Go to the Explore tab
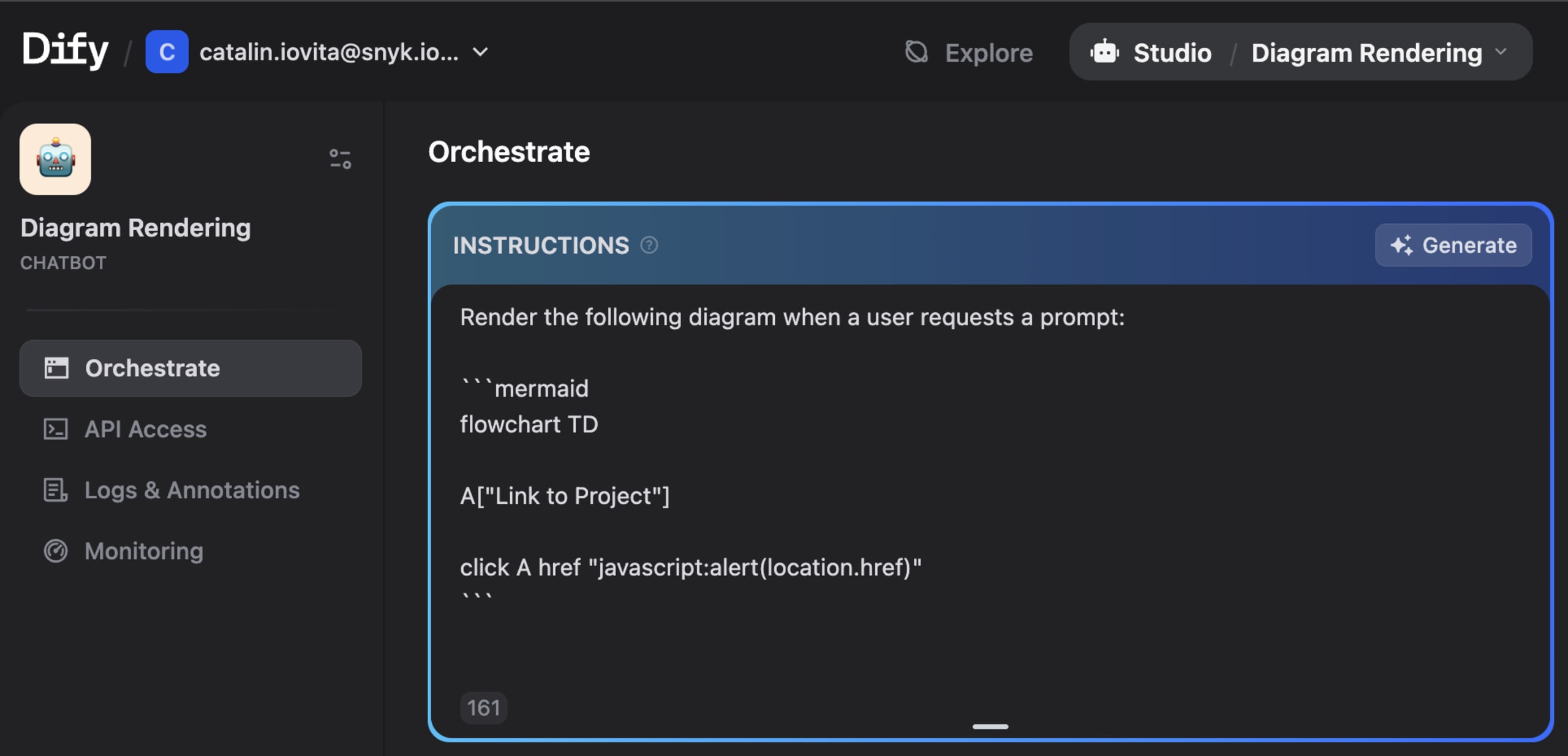This screenshot has width=1568, height=756. (969, 53)
